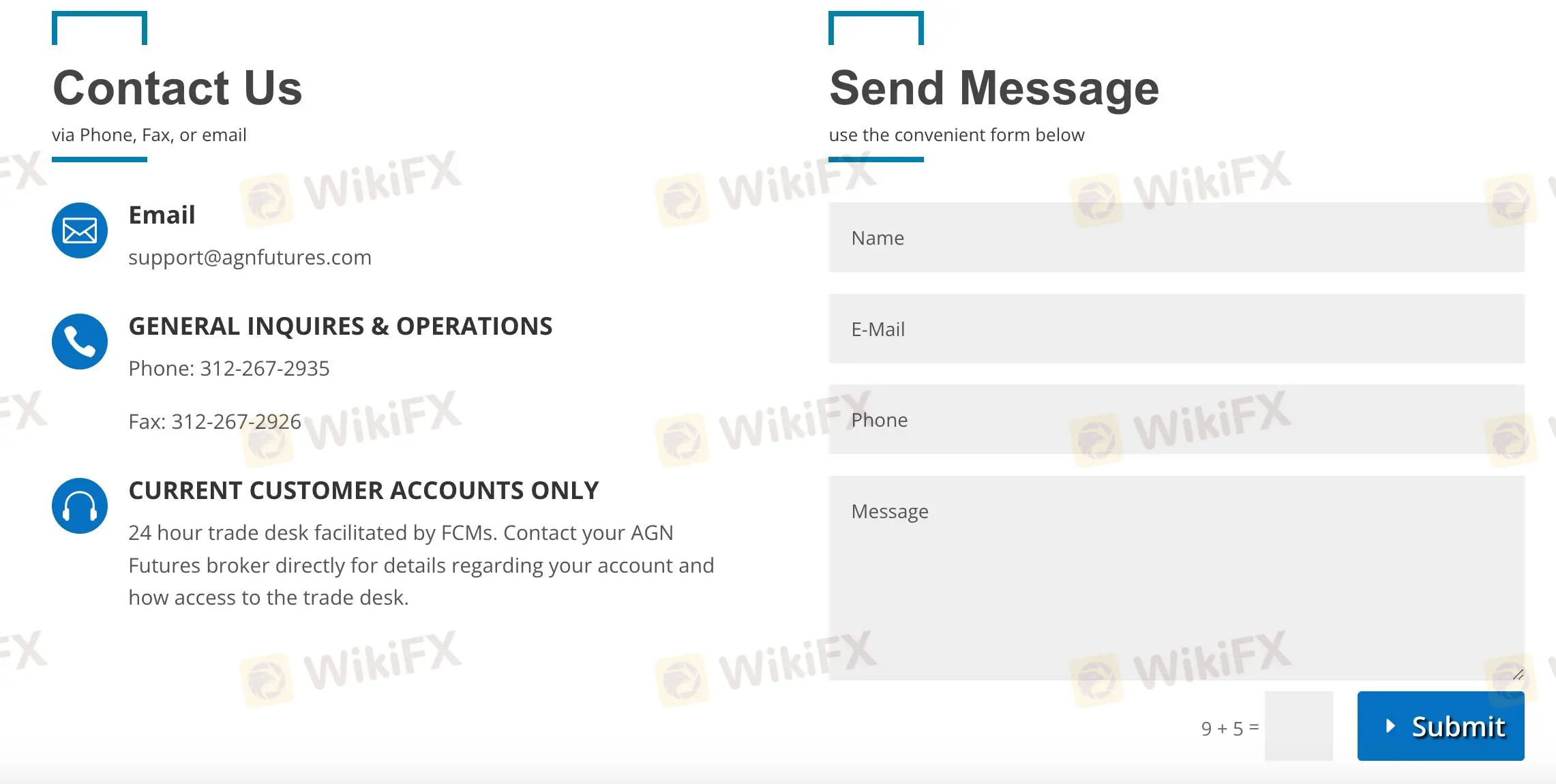Submit the message form
This screenshot has width=1556, height=784.
pos(1441,726)
